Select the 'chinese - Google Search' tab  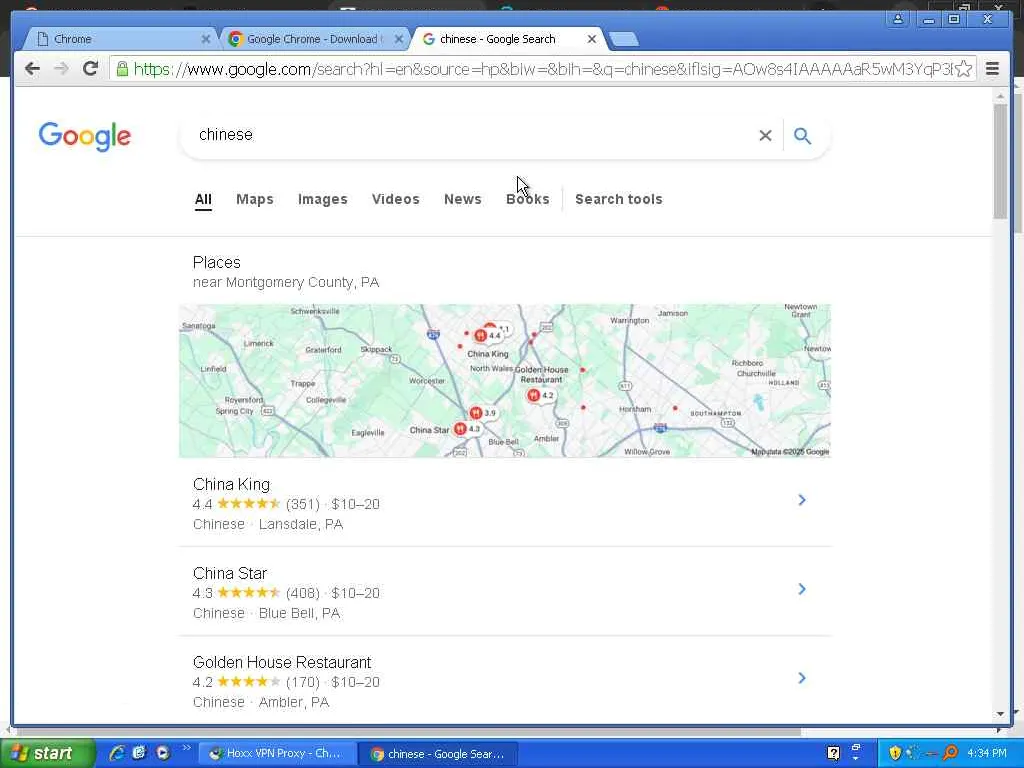pyautogui.click(x=507, y=39)
